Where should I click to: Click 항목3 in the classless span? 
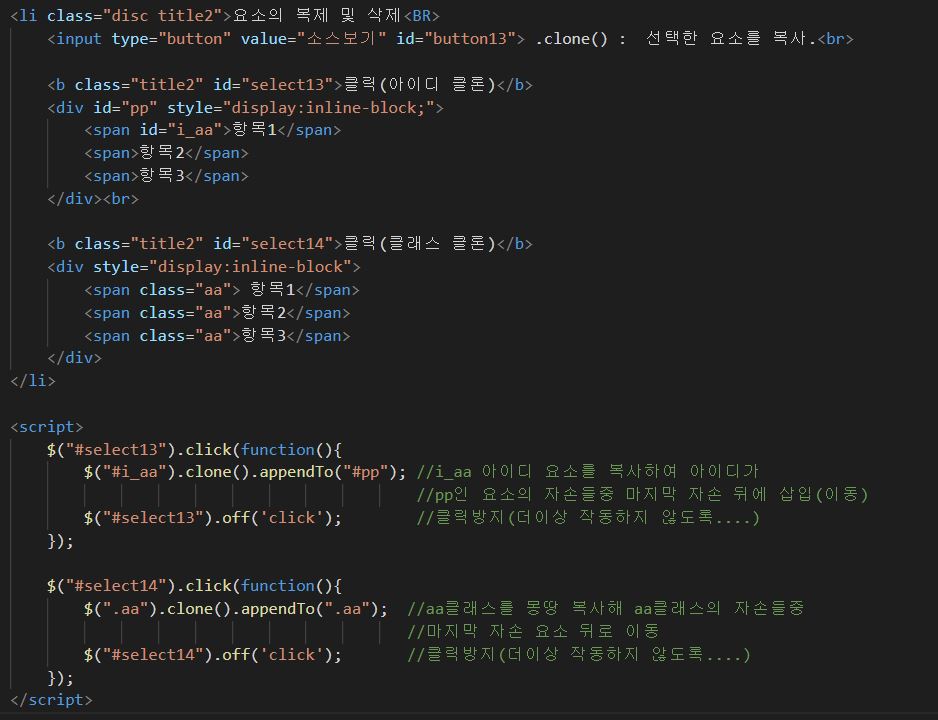click(162, 176)
